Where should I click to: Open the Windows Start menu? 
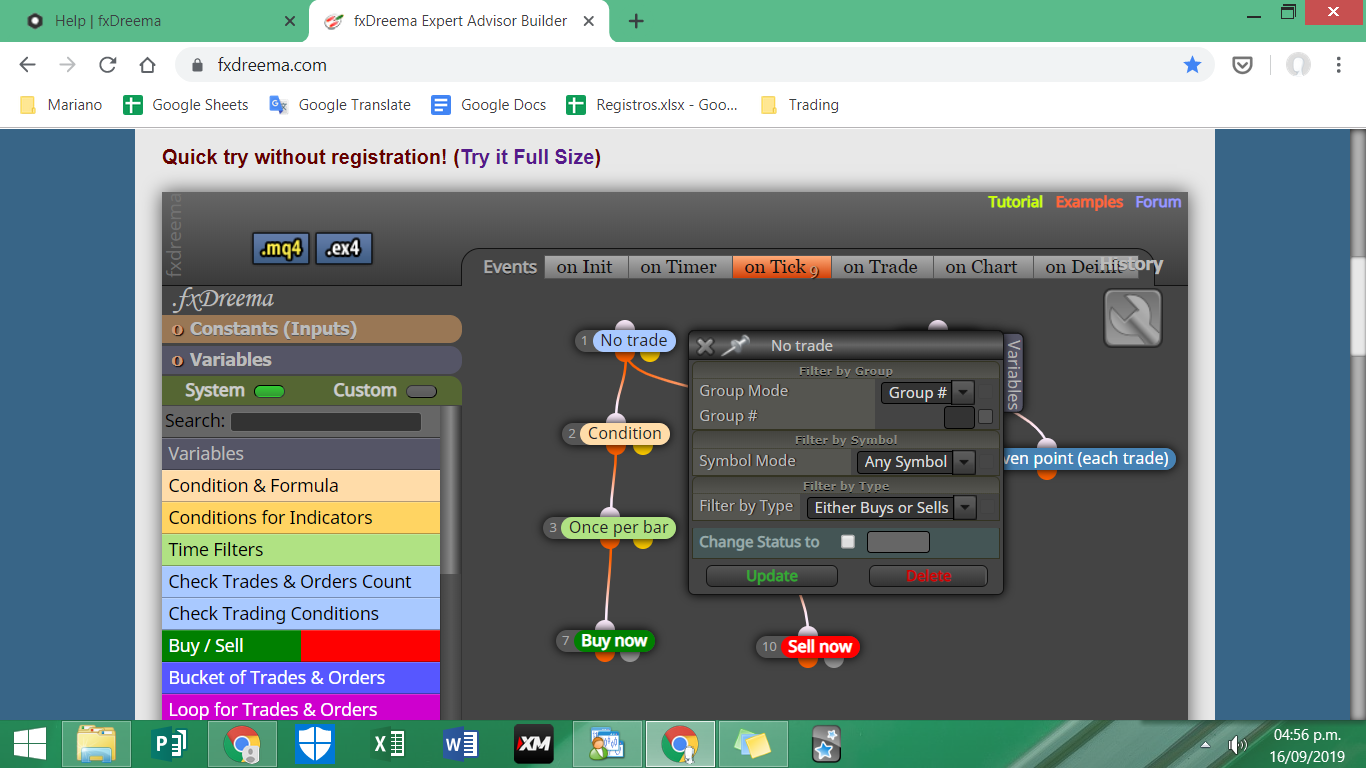29,744
